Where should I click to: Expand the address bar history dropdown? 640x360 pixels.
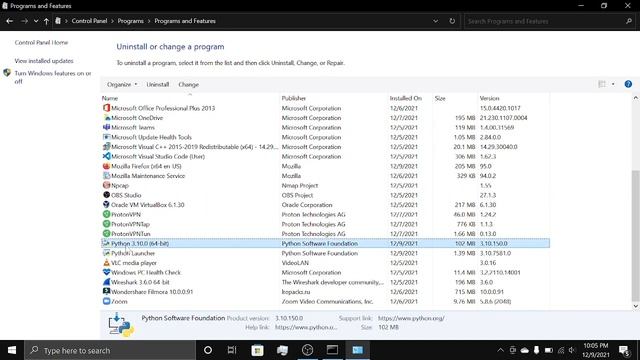click(x=436, y=21)
